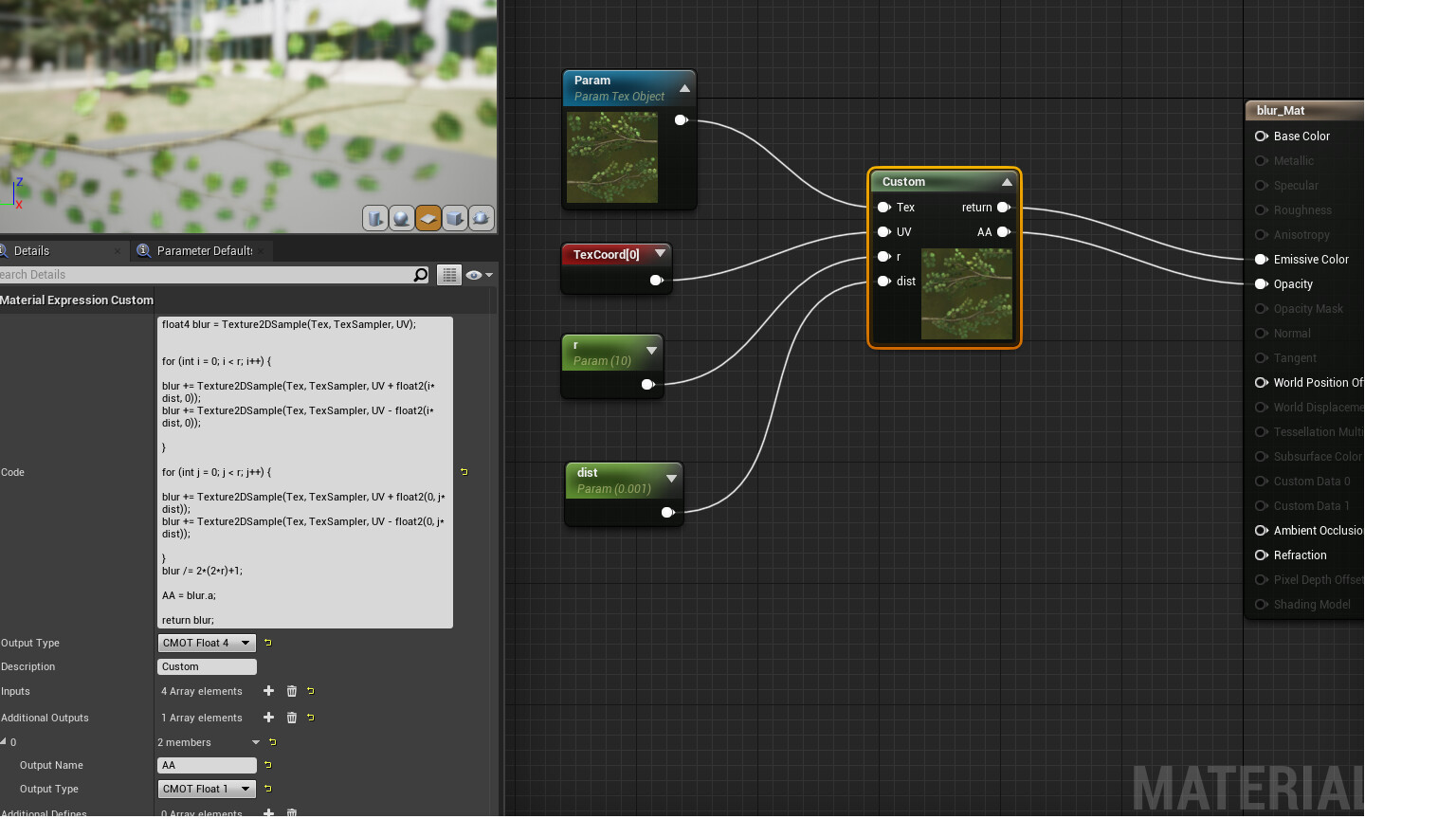Switch preview to cube mesh
The height and width of the screenshot is (819, 1456).
(455, 219)
